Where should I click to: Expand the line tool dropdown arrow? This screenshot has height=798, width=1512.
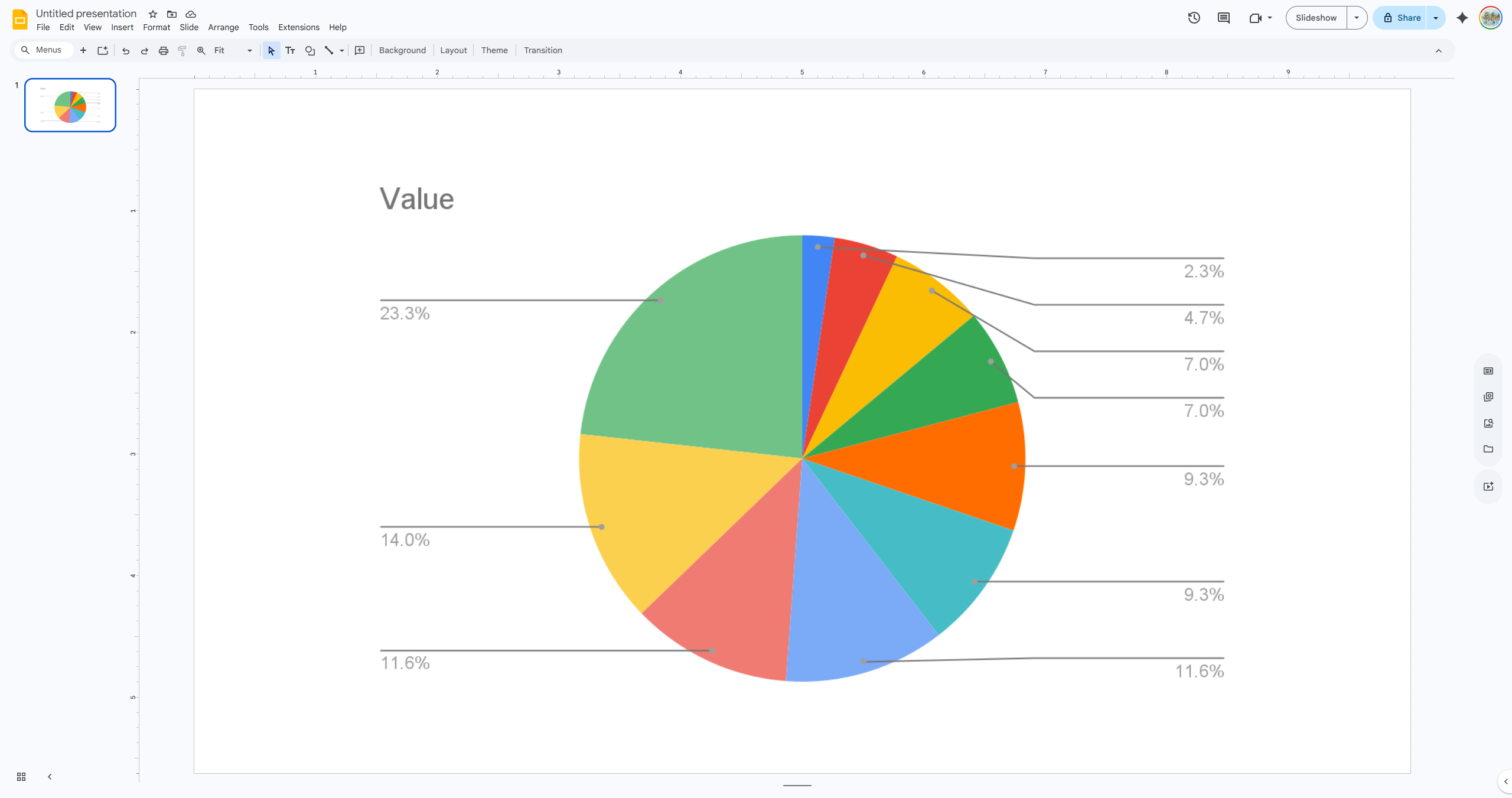coord(342,51)
